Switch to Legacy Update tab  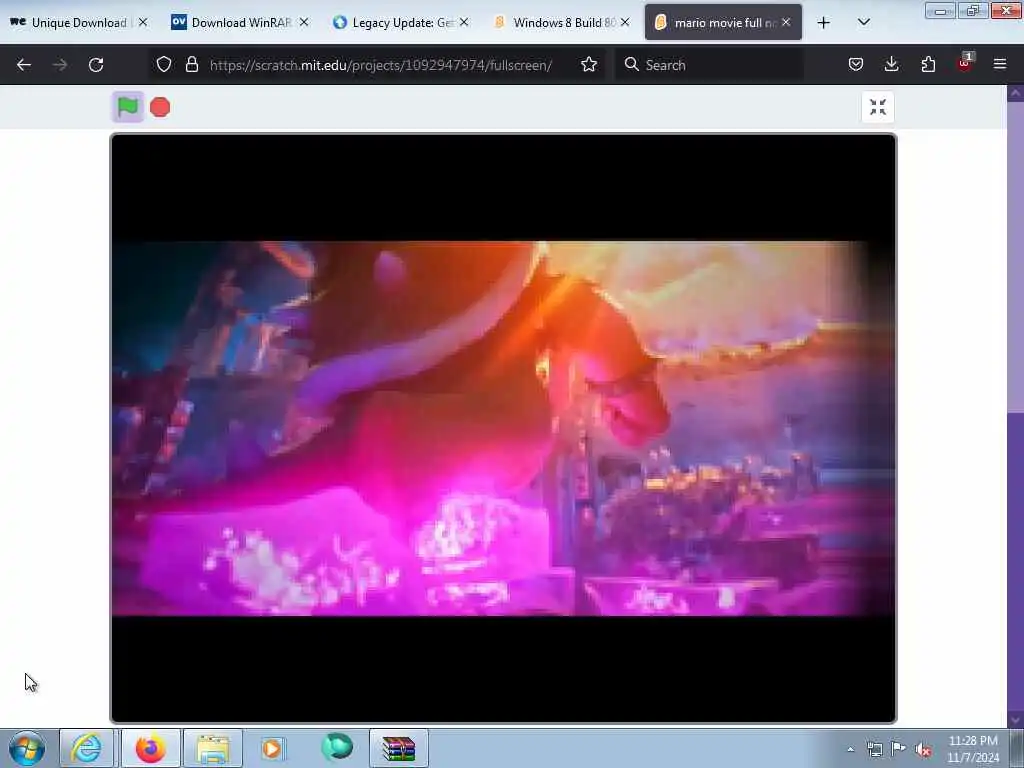(401, 22)
